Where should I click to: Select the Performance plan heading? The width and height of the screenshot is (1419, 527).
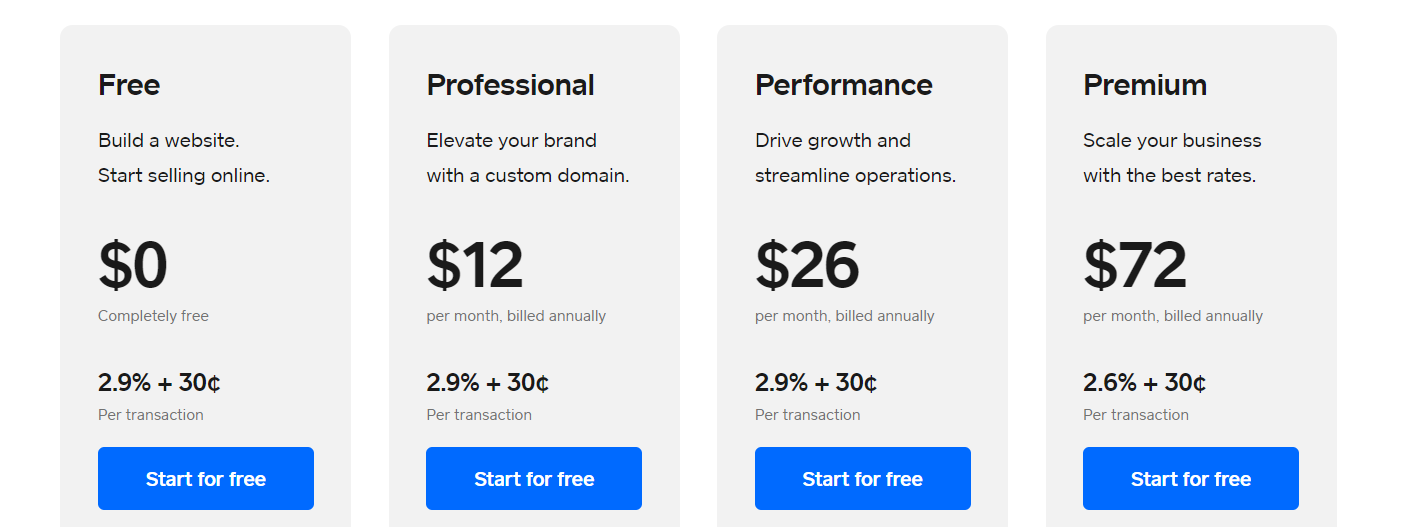tap(843, 85)
